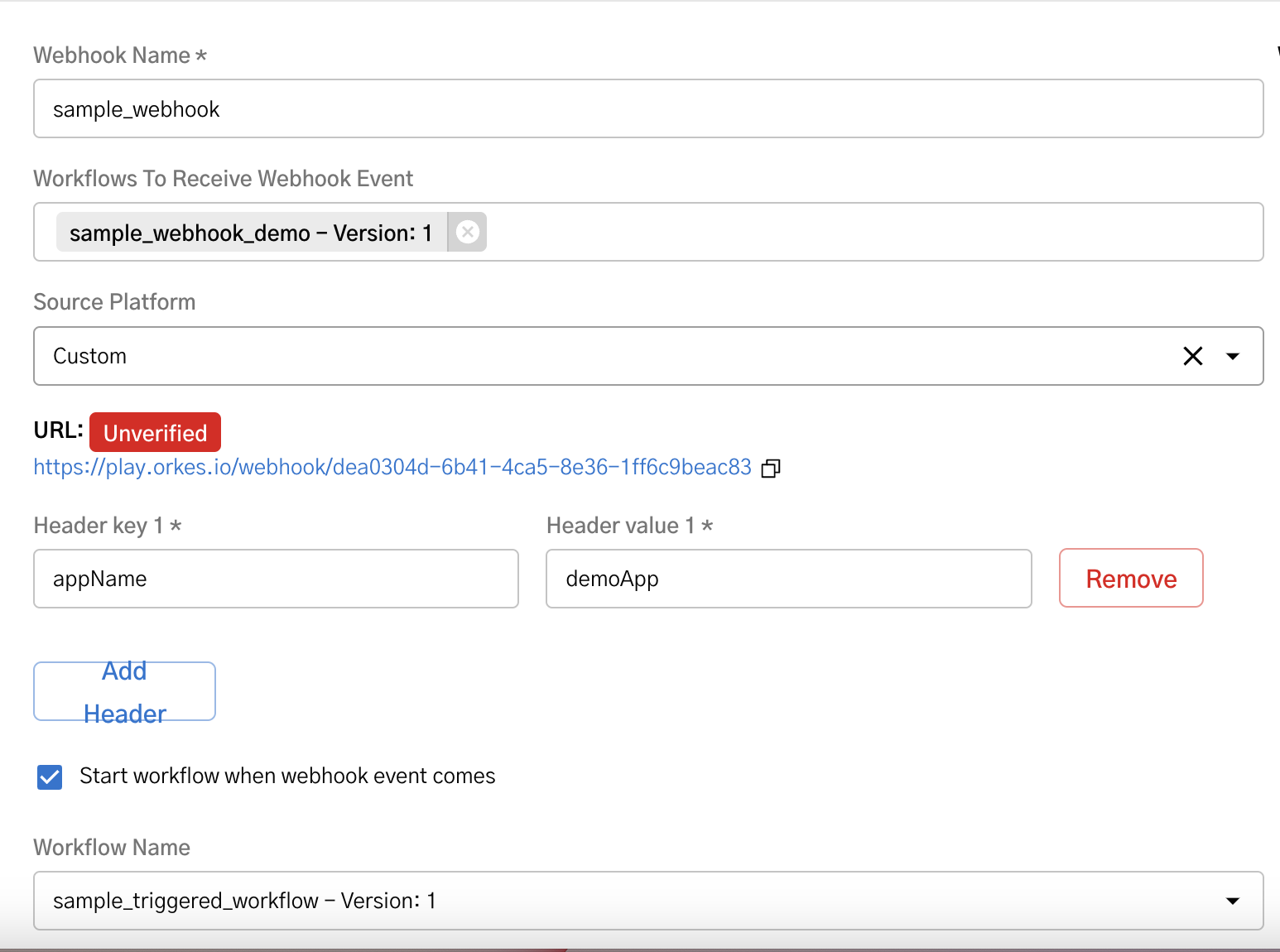Clear the Custom source platform with the X icon

pos(1193,356)
